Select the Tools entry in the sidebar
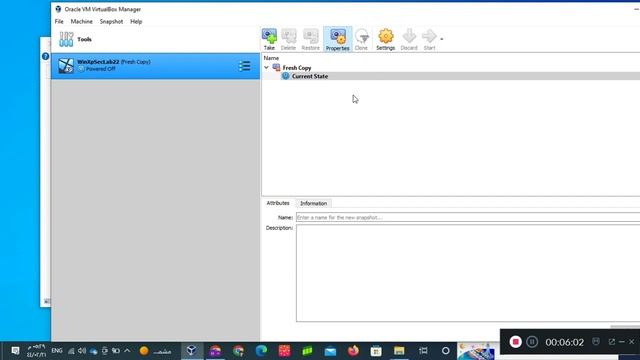 pyautogui.click(x=155, y=40)
